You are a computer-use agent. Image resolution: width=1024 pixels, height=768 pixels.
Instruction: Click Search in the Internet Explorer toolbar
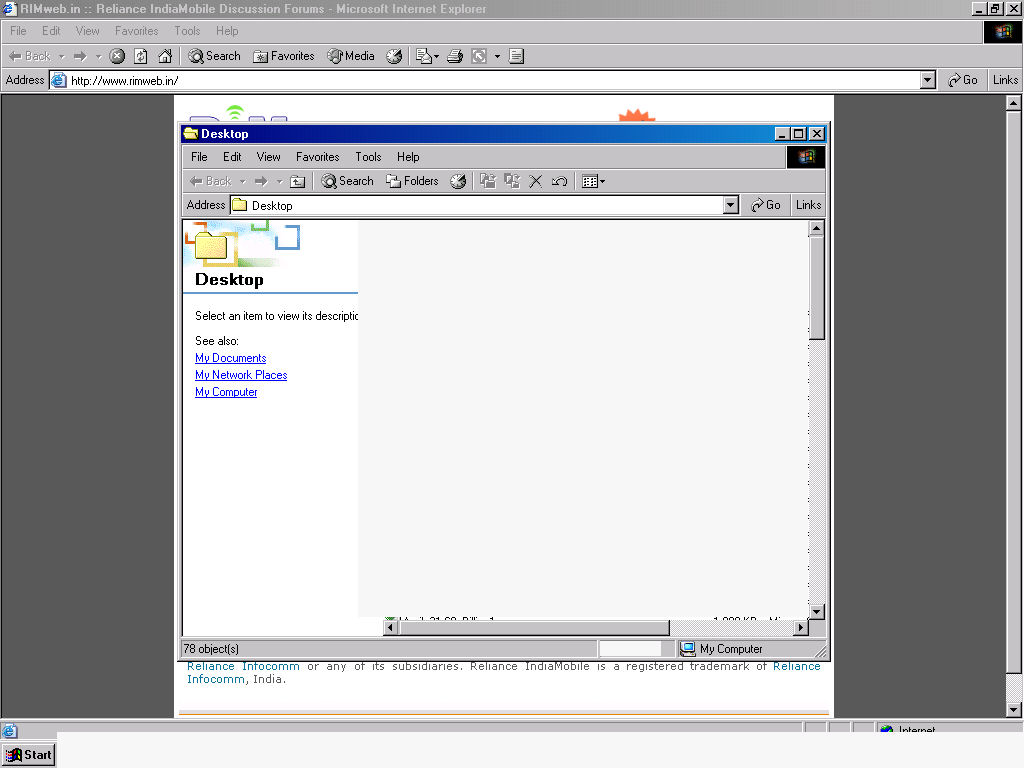click(214, 56)
